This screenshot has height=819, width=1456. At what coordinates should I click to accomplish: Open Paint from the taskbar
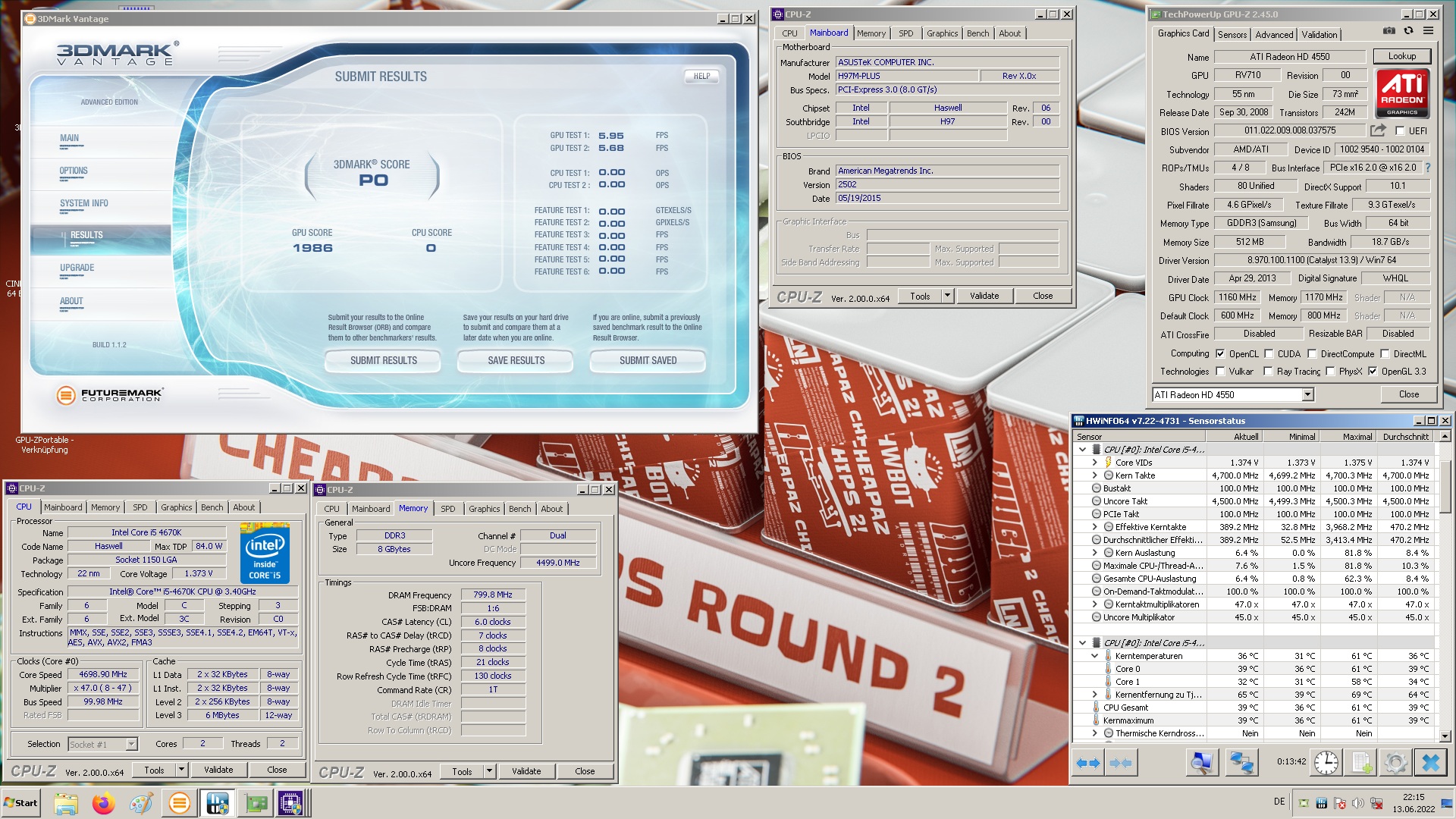pyautogui.click(x=141, y=803)
